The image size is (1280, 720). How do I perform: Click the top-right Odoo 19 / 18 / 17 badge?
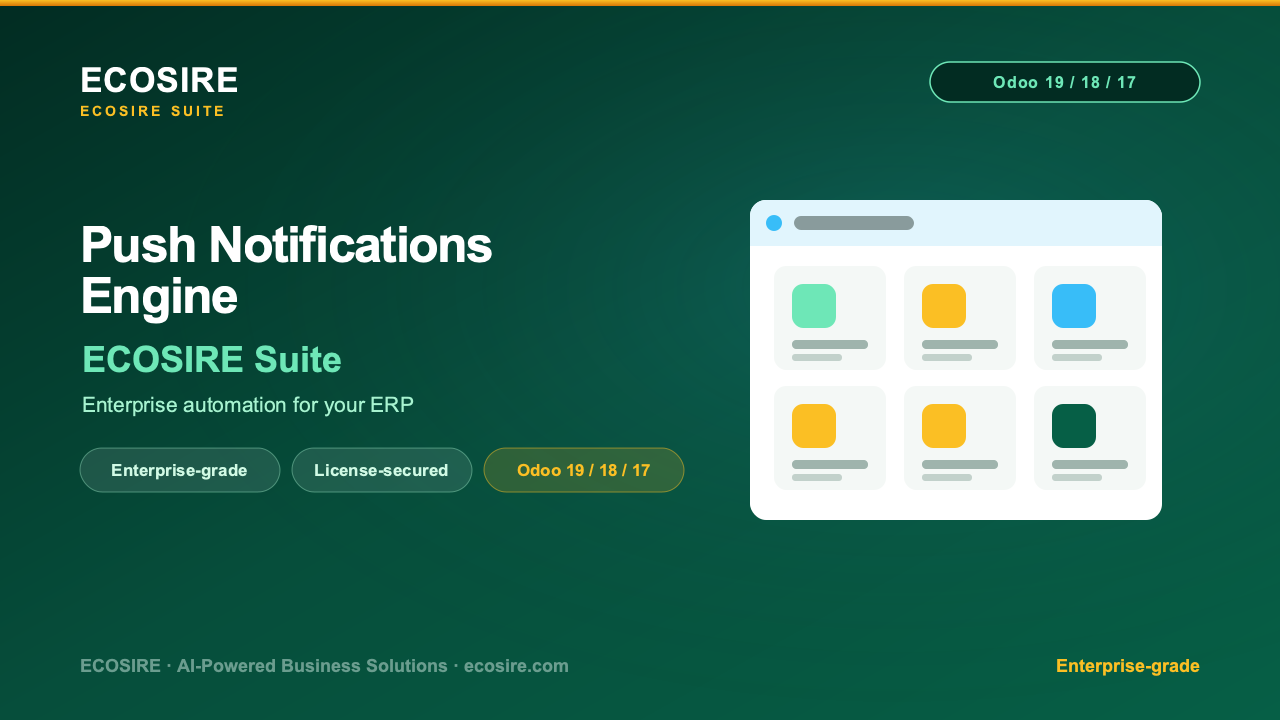pyautogui.click(x=1065, y=82)
